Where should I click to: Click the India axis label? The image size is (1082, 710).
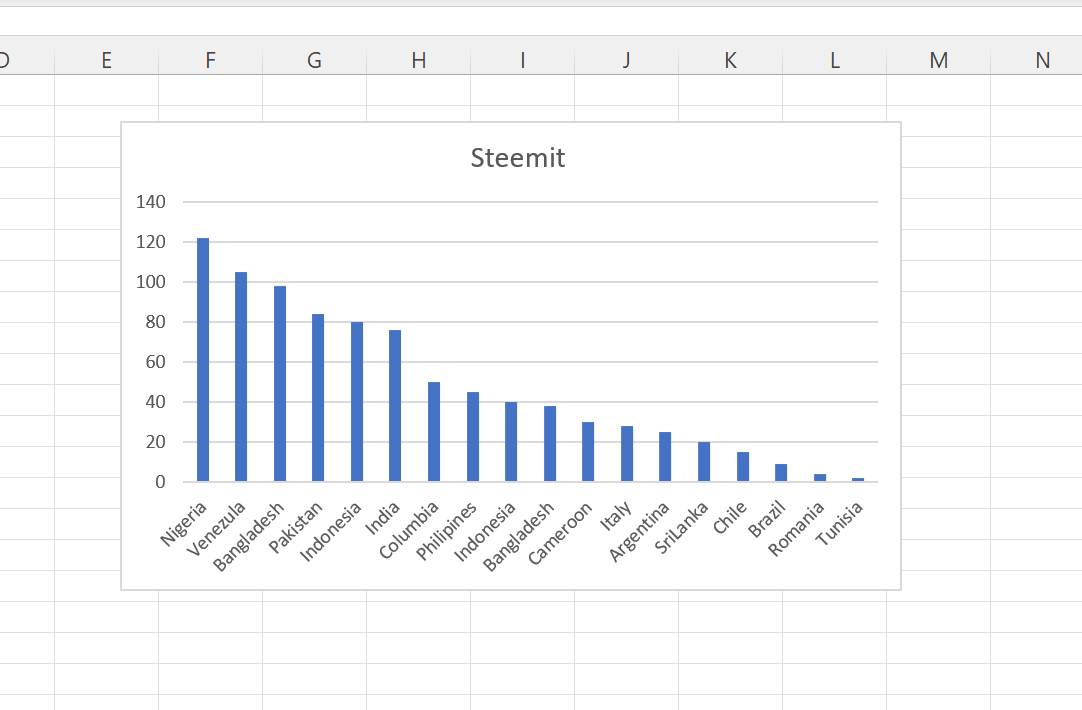click(x=382, y=518)
